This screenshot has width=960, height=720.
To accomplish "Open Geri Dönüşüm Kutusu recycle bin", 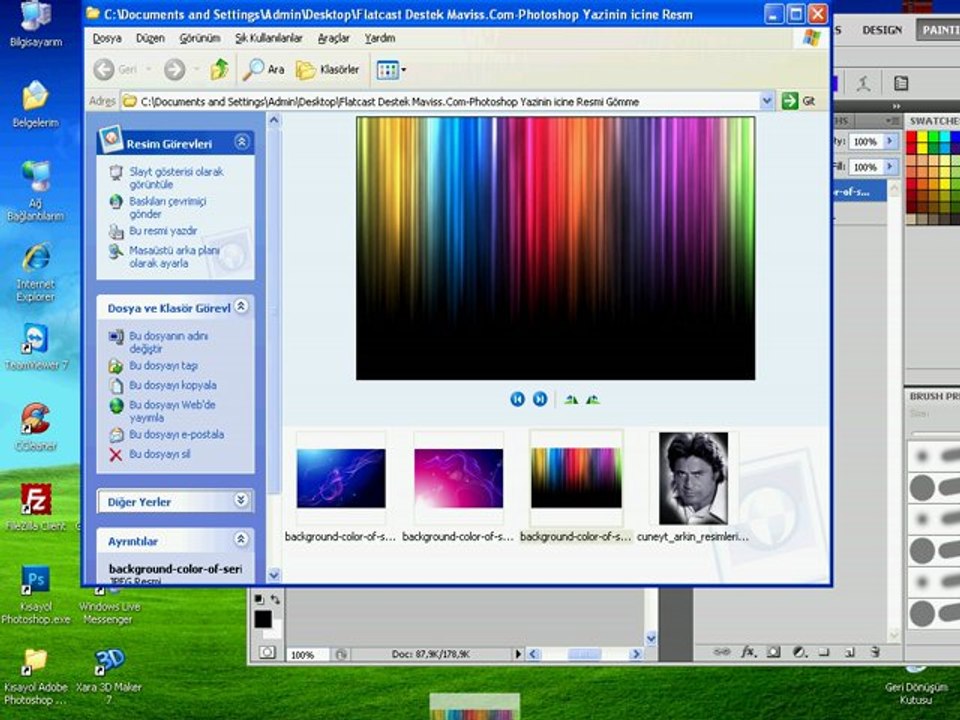I will pyautogui.click(x=916, y=684).
